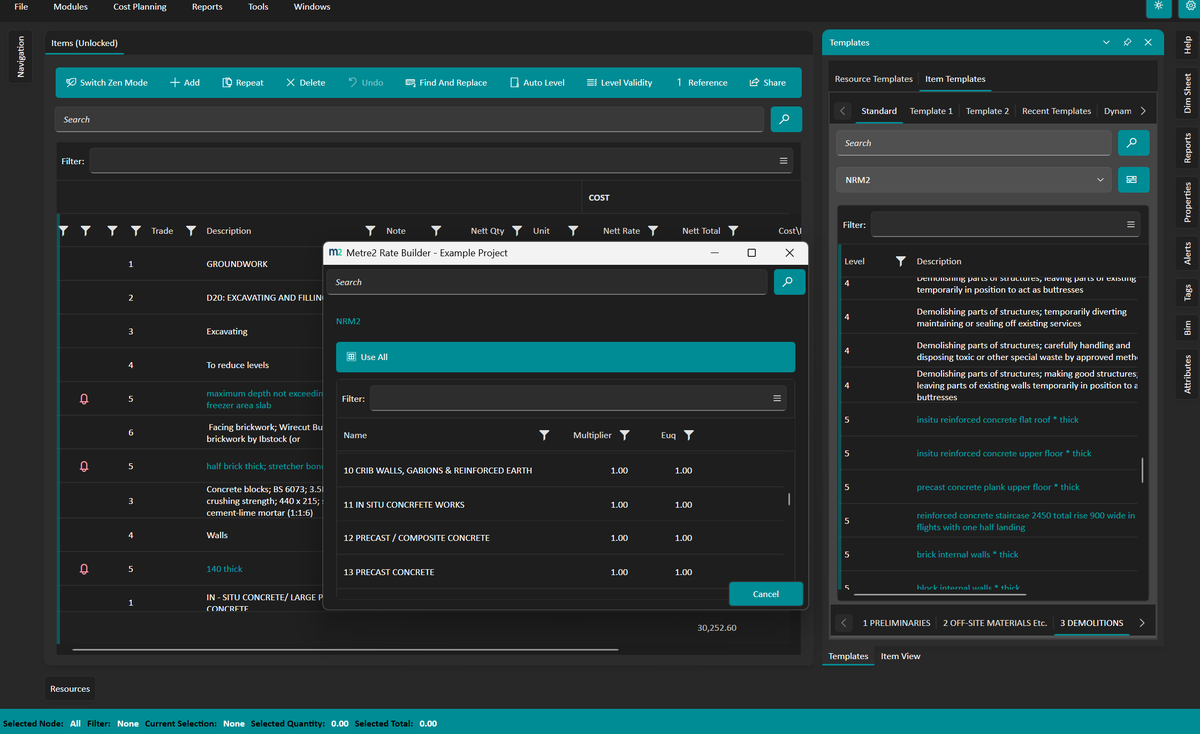The image size is (1200, 734).
Task: Click the Rate Builder list vertical scrollbar
Action: coord(790,499)
